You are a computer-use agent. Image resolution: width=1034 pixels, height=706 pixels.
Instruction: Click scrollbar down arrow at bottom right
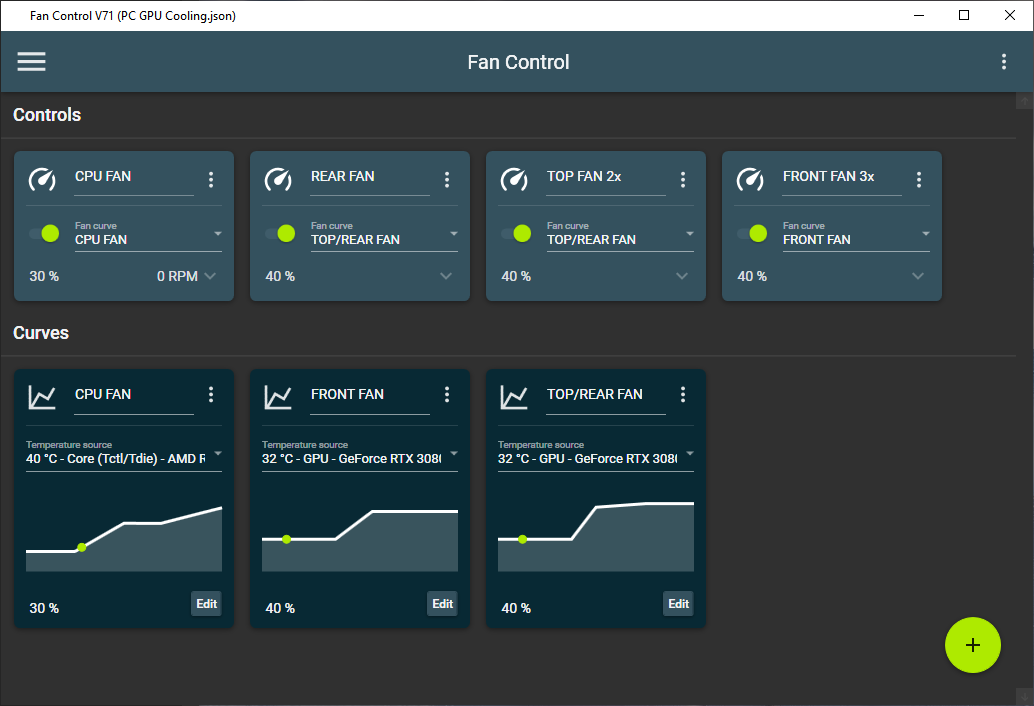click(1024, 697)
